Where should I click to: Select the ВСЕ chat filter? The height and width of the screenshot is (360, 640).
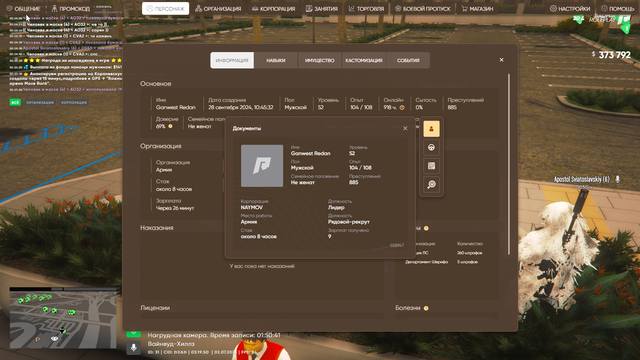[15, 102]
